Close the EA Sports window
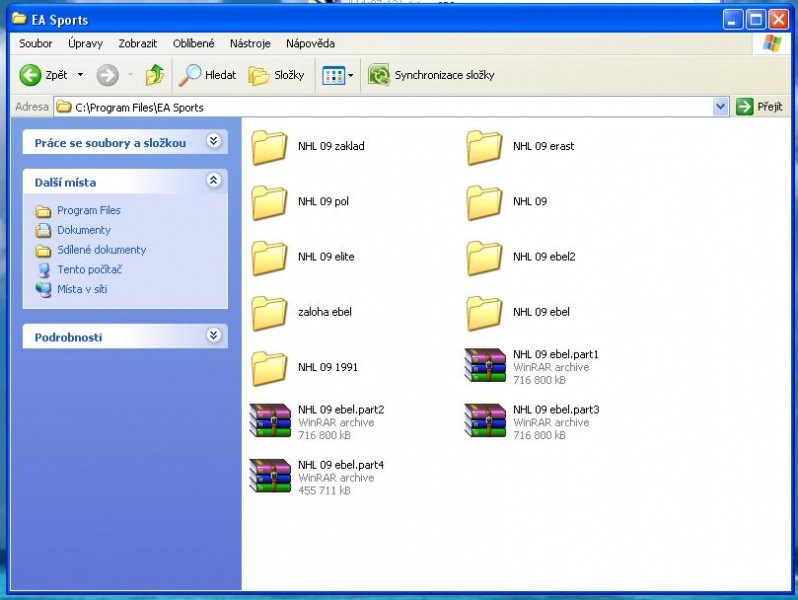The height and width of the screenshot is (600, 798). 779,20
